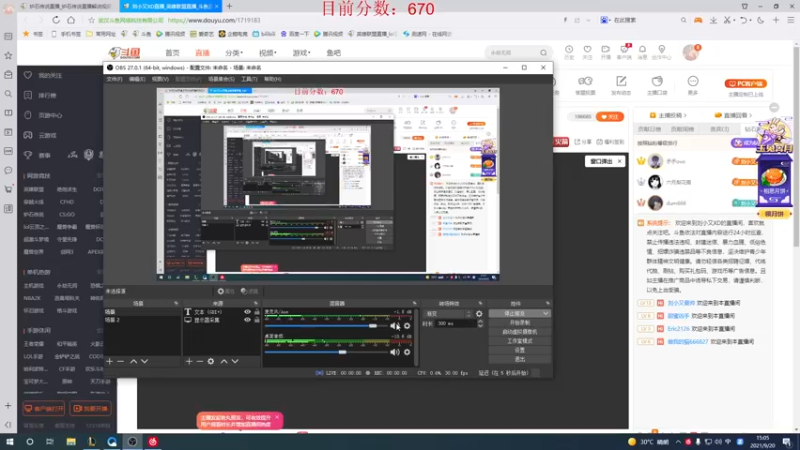Open File Explorer from the taskbar

pos(71,441)
